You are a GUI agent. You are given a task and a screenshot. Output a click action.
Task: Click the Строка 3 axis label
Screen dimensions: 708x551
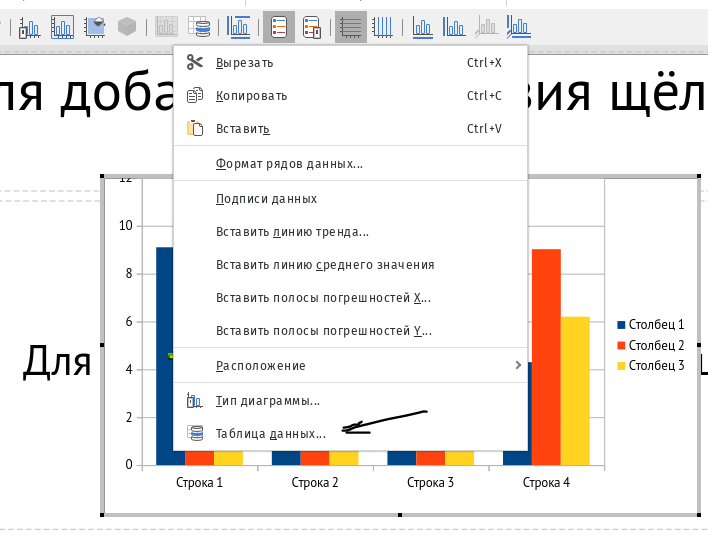pyautogui.click(x=430, y=482)
